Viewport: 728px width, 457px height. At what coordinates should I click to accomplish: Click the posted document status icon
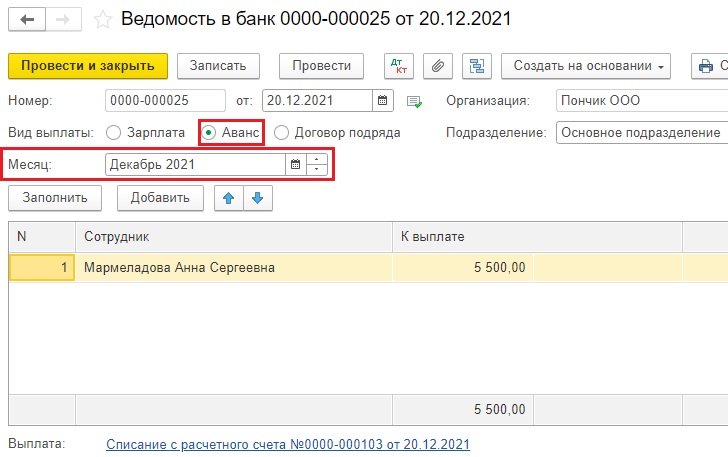414,101
